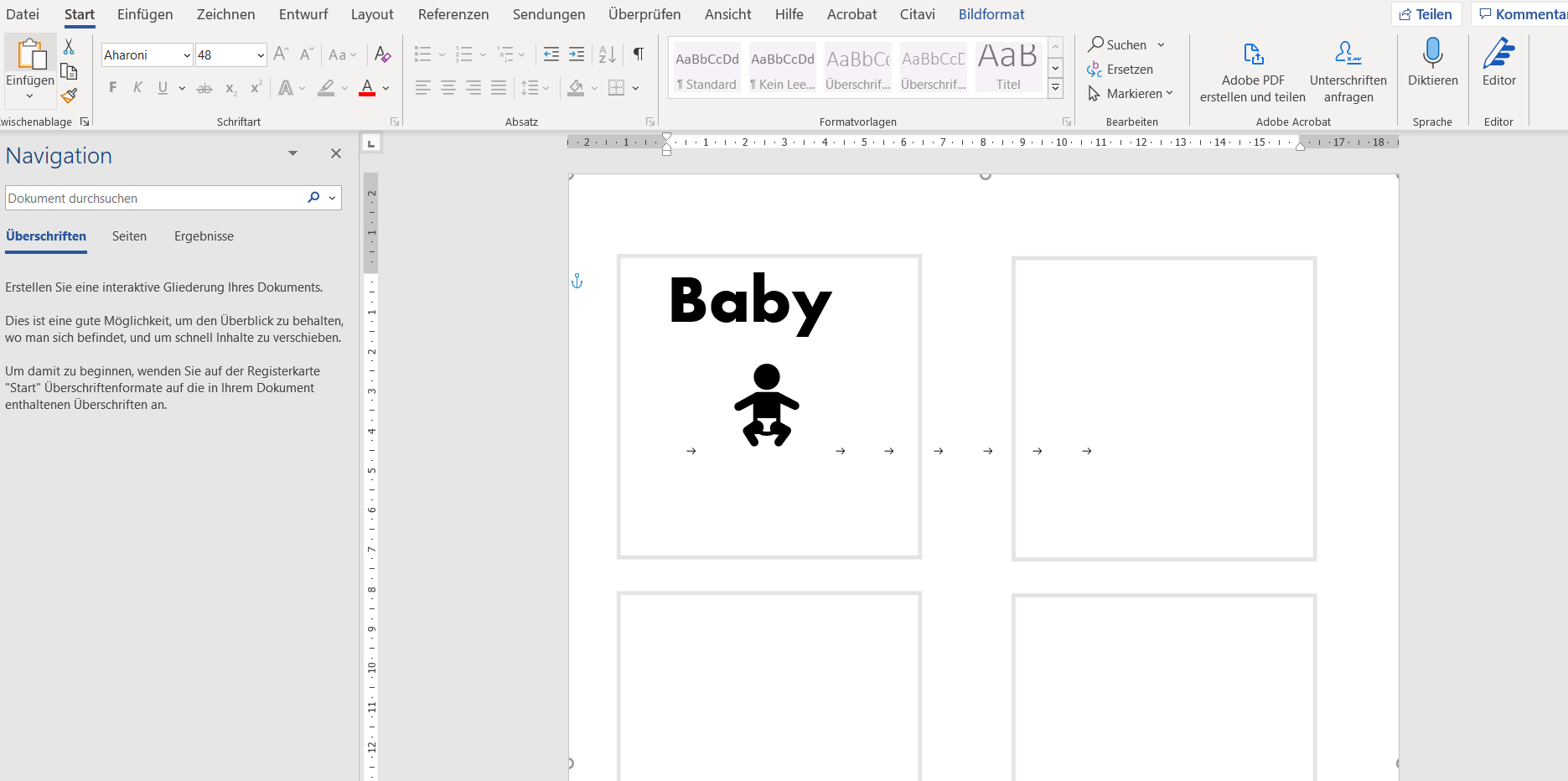1568x781 pixels.
Task: Click the Sort A-Z icon
Action: coord(608,54)
